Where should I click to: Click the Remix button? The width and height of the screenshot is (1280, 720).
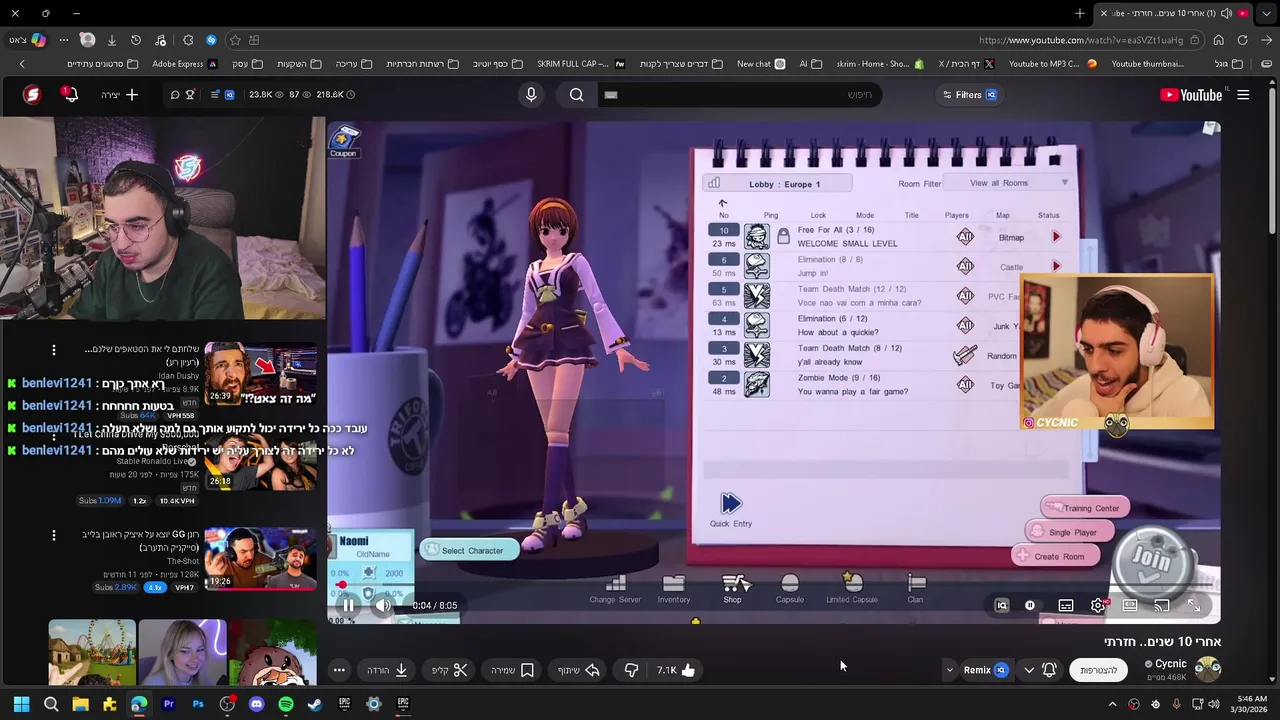985,670
